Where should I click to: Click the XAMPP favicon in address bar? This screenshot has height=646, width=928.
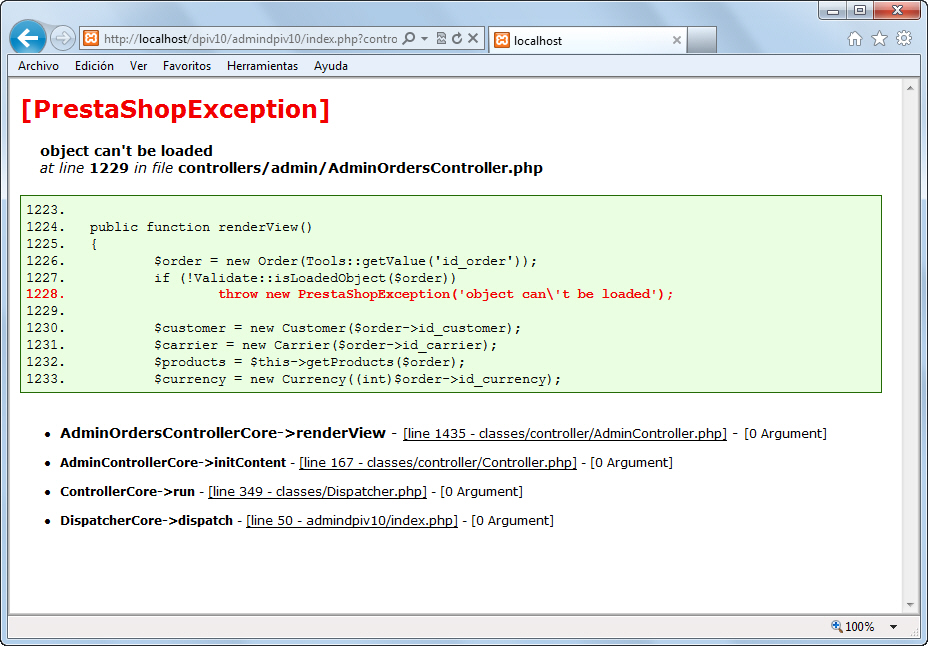point(91,39)
